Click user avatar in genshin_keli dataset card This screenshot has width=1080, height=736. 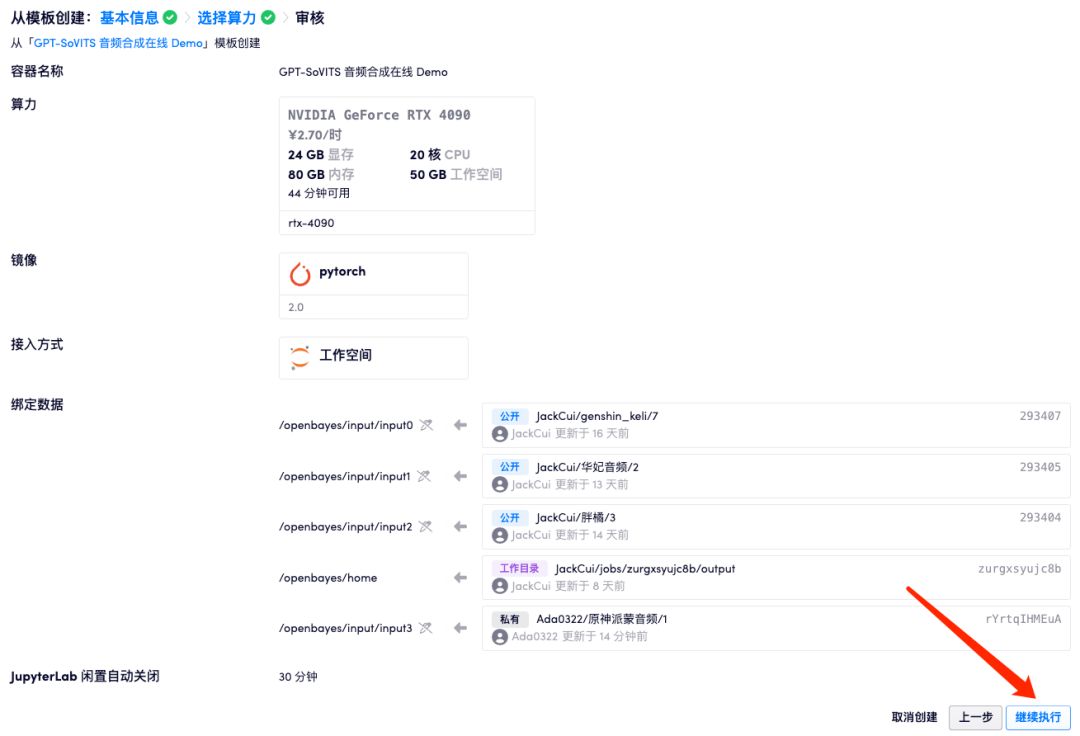500,434
